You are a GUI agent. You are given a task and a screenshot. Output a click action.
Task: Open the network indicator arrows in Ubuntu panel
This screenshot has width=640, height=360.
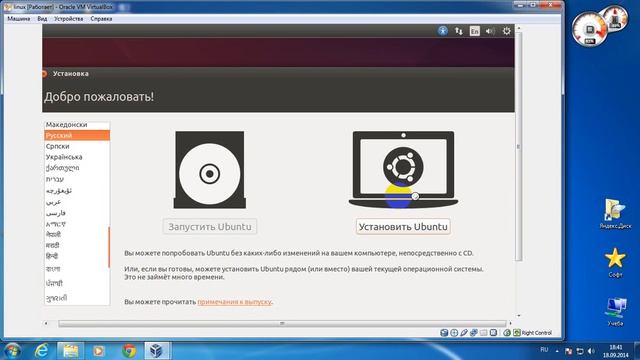point(459,31)
